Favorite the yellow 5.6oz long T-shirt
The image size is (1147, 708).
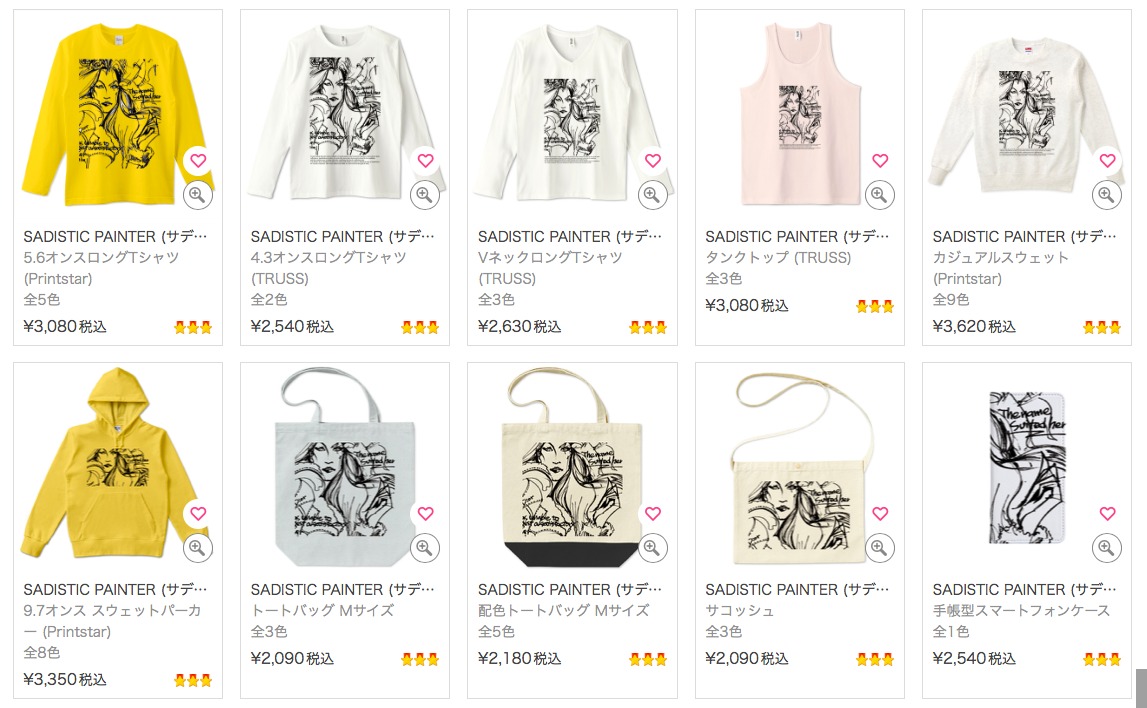[x=198, y=160]
